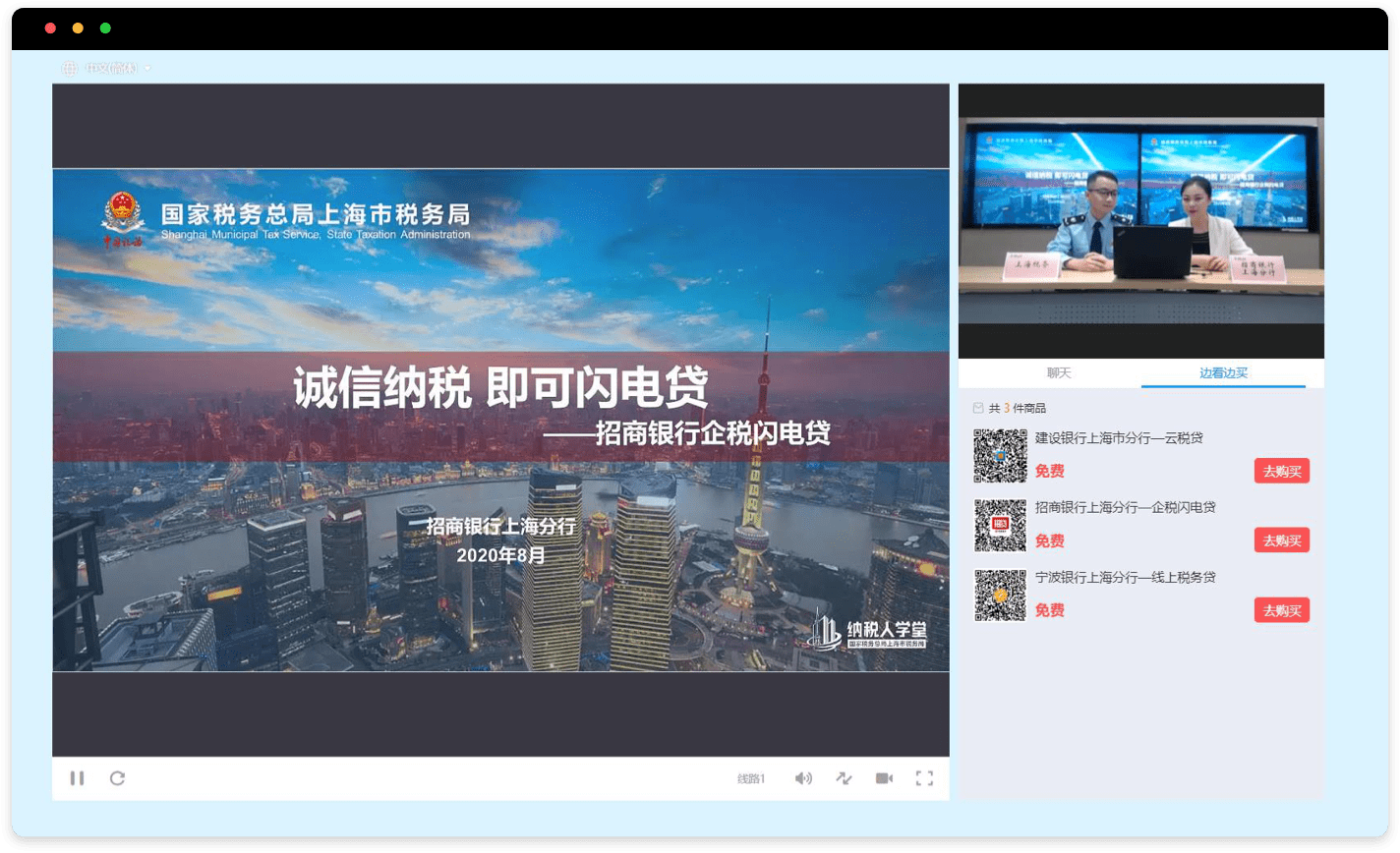
Task: Pause the live video playback
Action: (x=77, y=778)
